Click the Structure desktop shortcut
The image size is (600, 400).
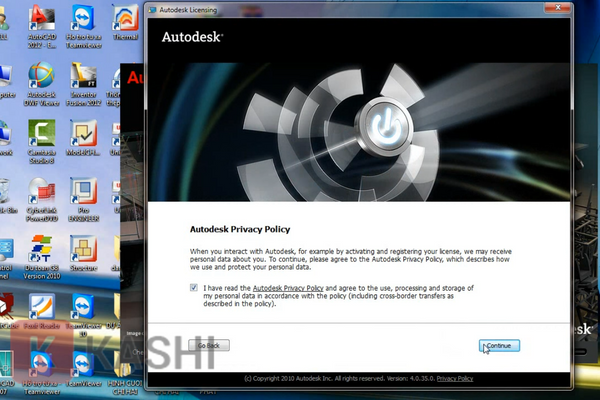(x=82, y=250)
